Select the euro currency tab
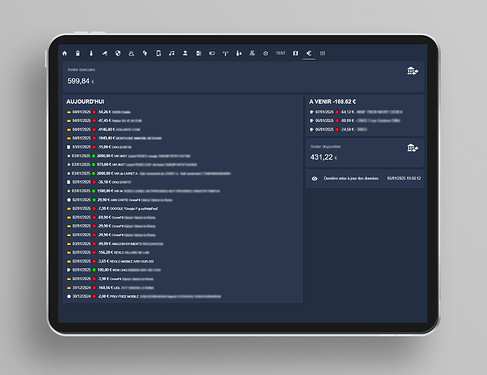487x375 pixels. (x=309, y=53)
